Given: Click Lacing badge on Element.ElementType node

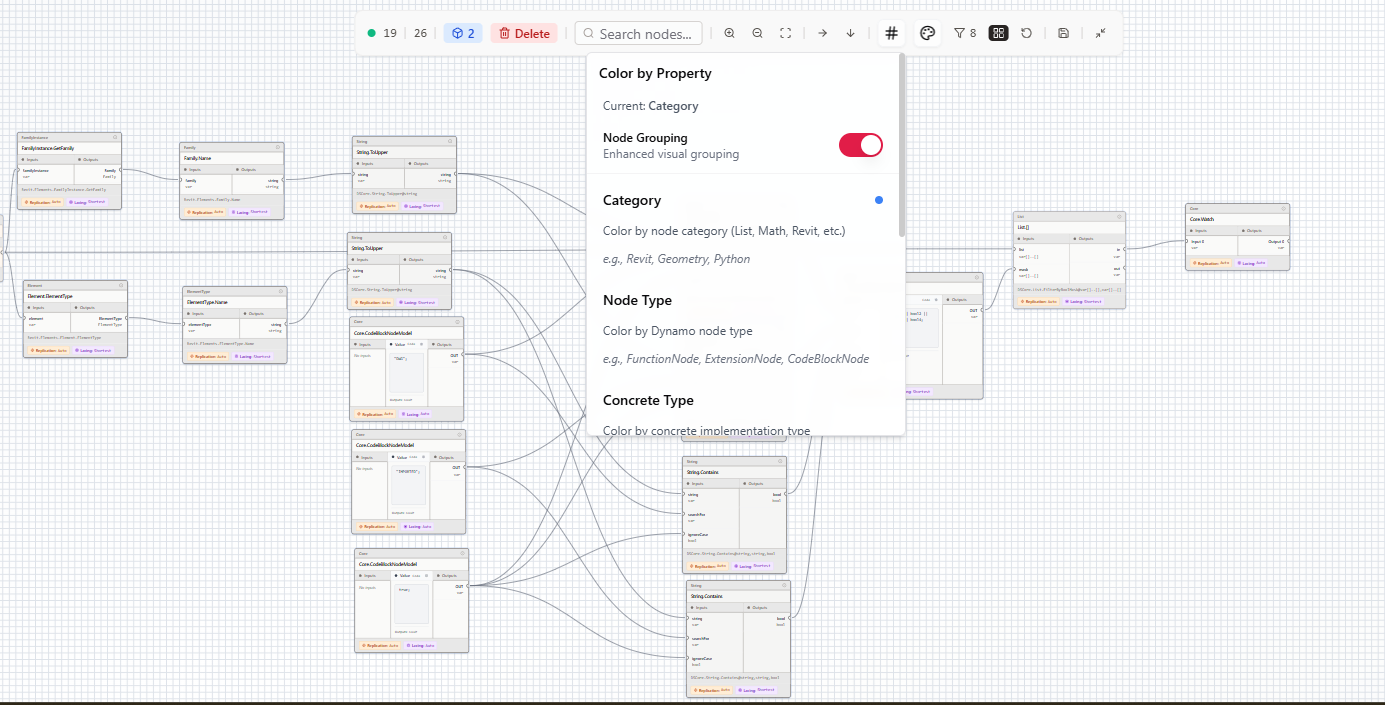Looking at the screenshot, I should pyautogui.click(x=94, y=350).
